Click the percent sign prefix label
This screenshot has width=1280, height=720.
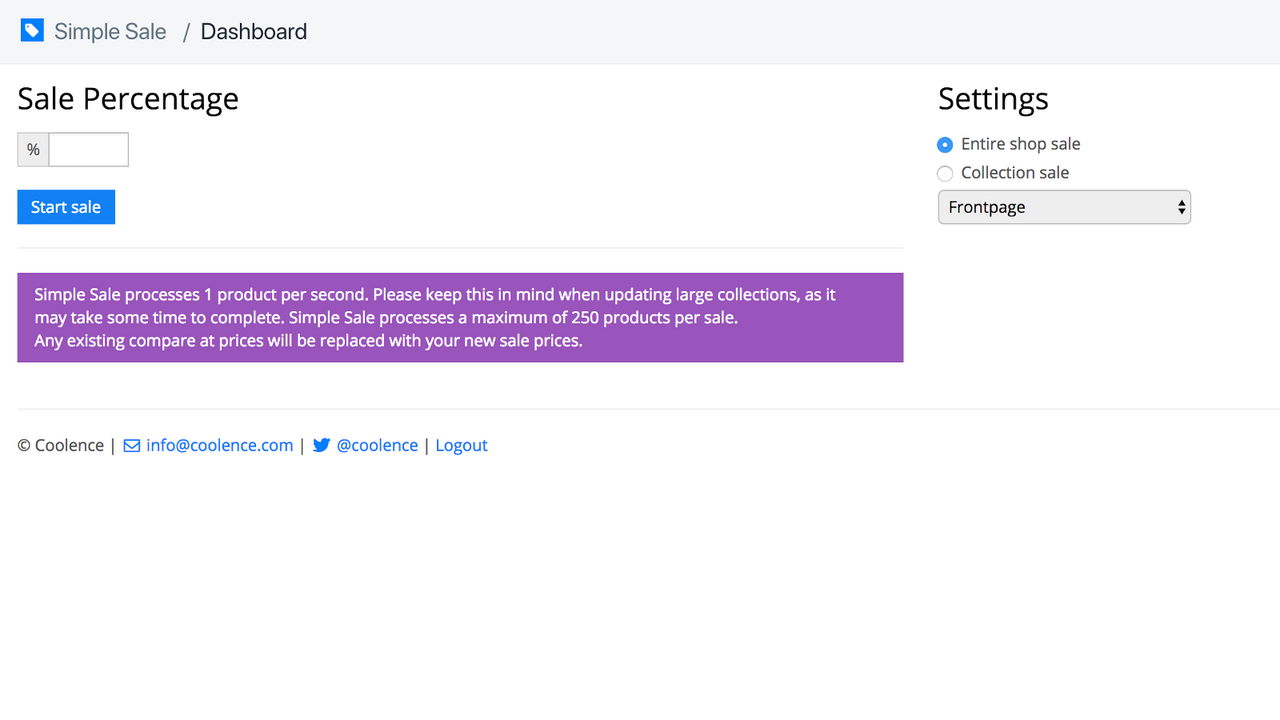(x=33, y=150)
